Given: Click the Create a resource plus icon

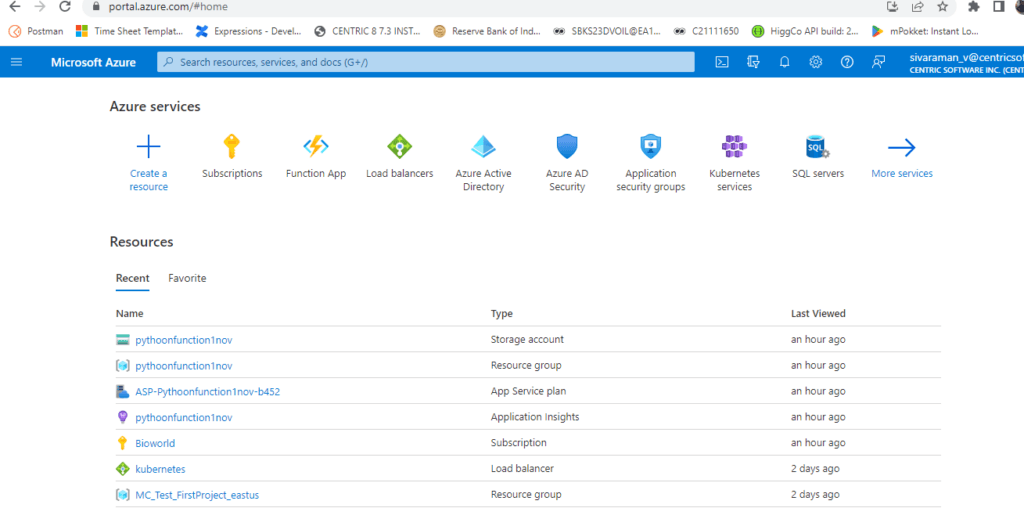Looking at the screenshot, I should point(148,147).
